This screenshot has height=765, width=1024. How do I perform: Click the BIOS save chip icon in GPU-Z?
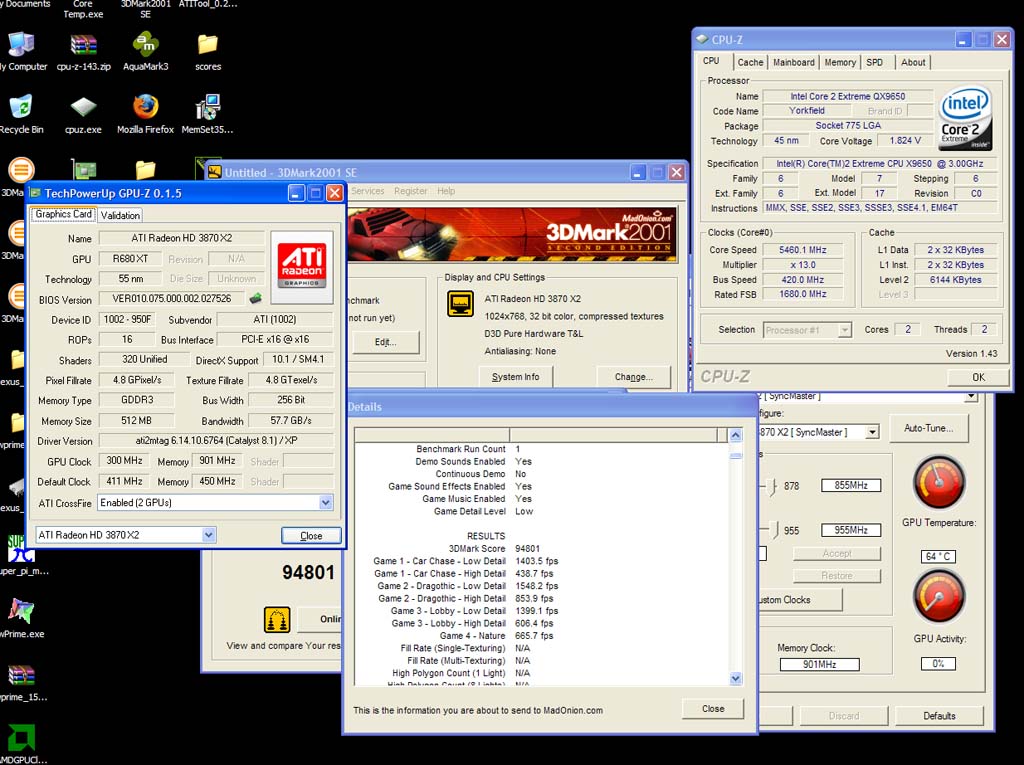coord(255,298)
